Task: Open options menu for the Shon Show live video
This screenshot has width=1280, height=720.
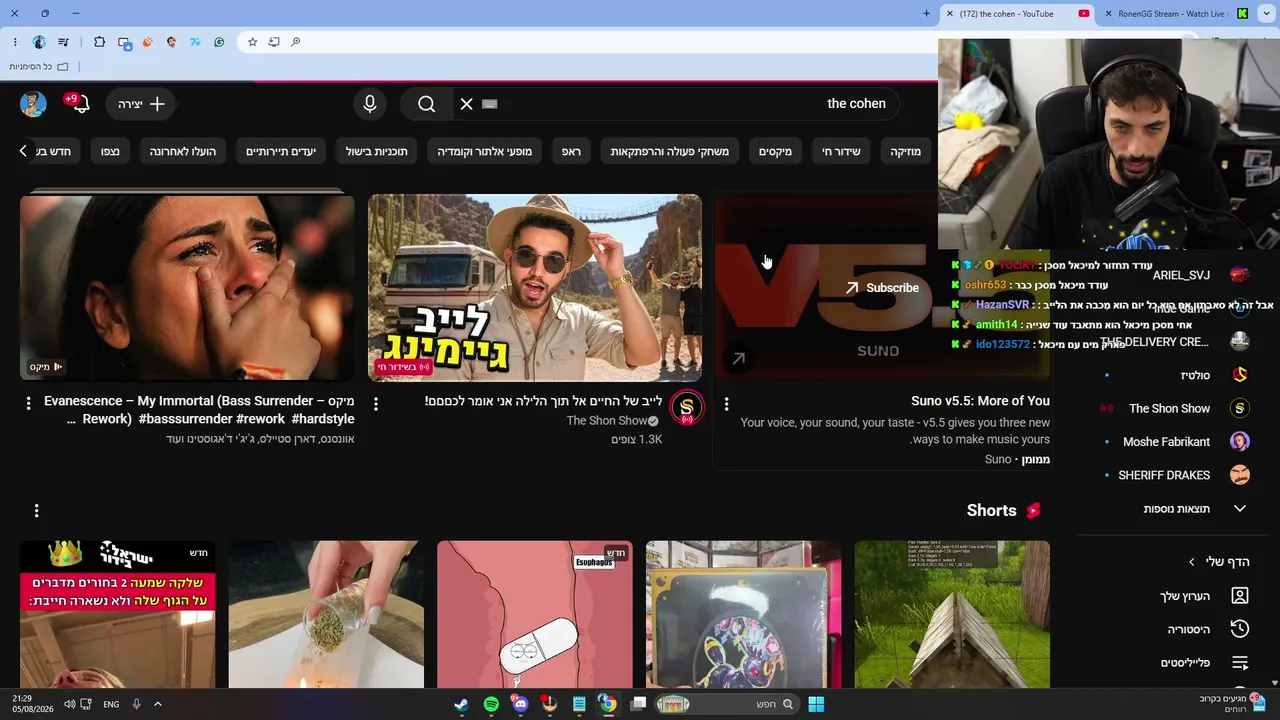Action: [376, 404]
